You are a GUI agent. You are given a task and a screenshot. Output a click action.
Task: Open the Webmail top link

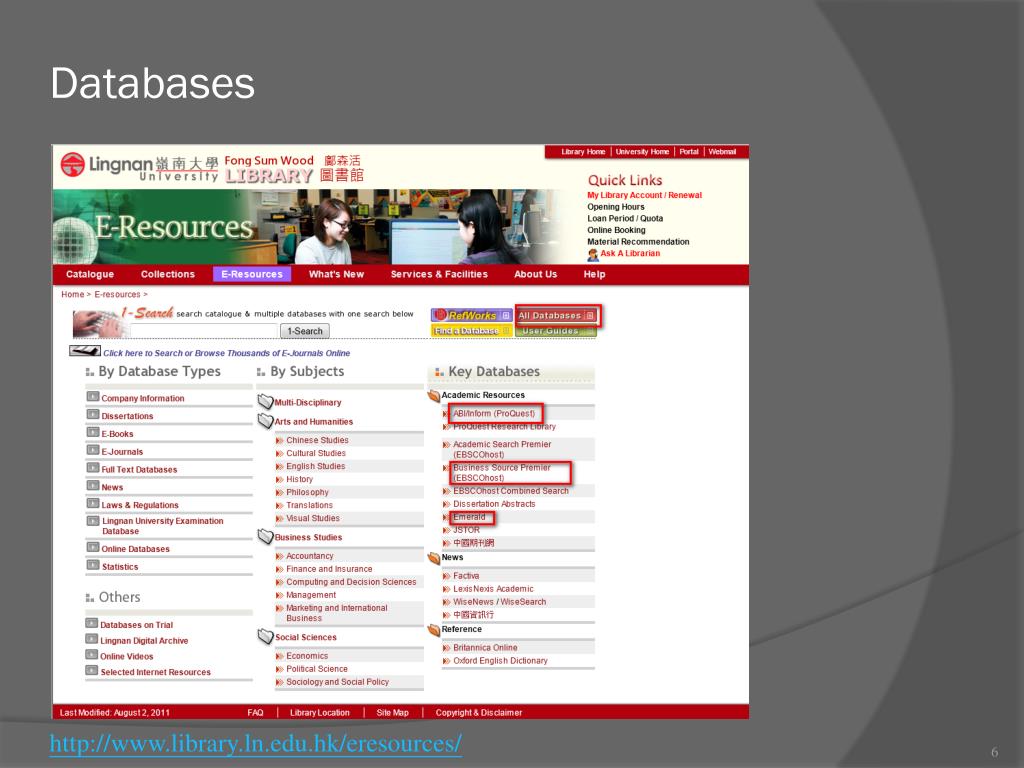click(722, 152)
